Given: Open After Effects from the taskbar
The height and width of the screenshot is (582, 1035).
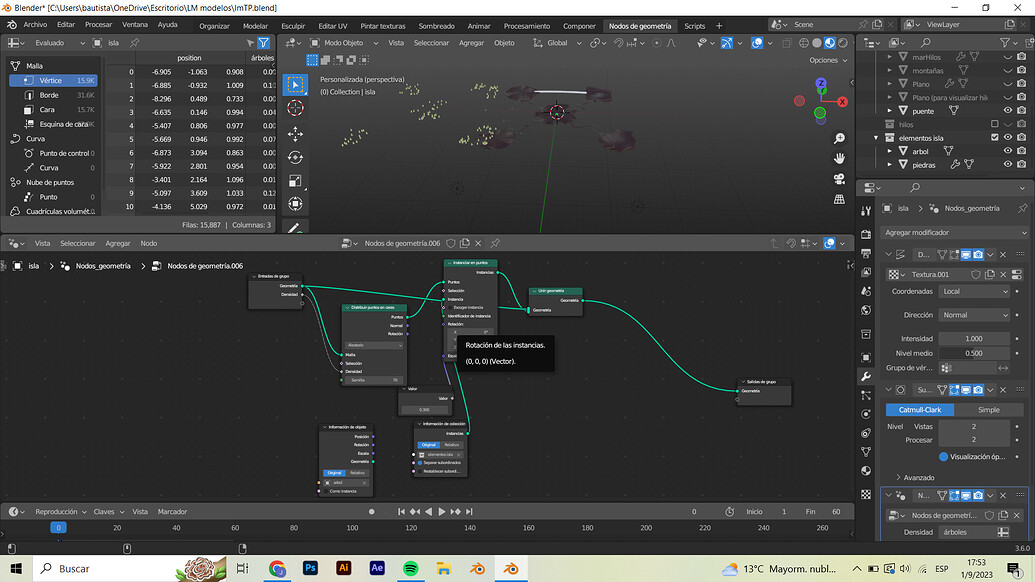Looking at the screenshot, I should pos(377,568).
